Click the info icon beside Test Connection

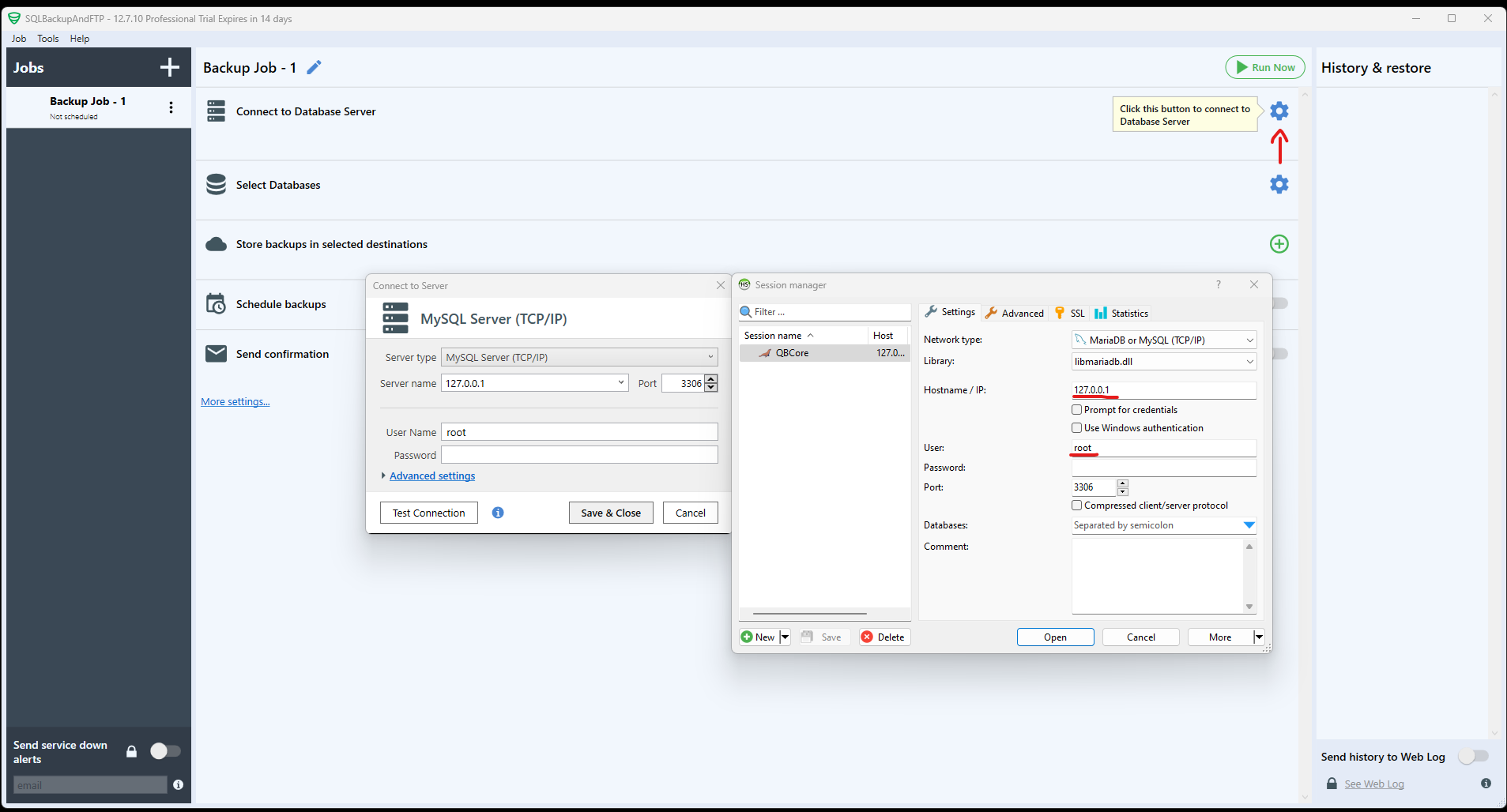pyautogui.click(x=498, y=513)
